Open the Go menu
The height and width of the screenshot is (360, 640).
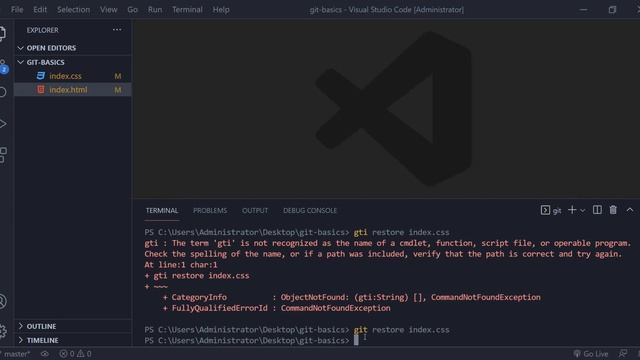[x=132, y=9]
